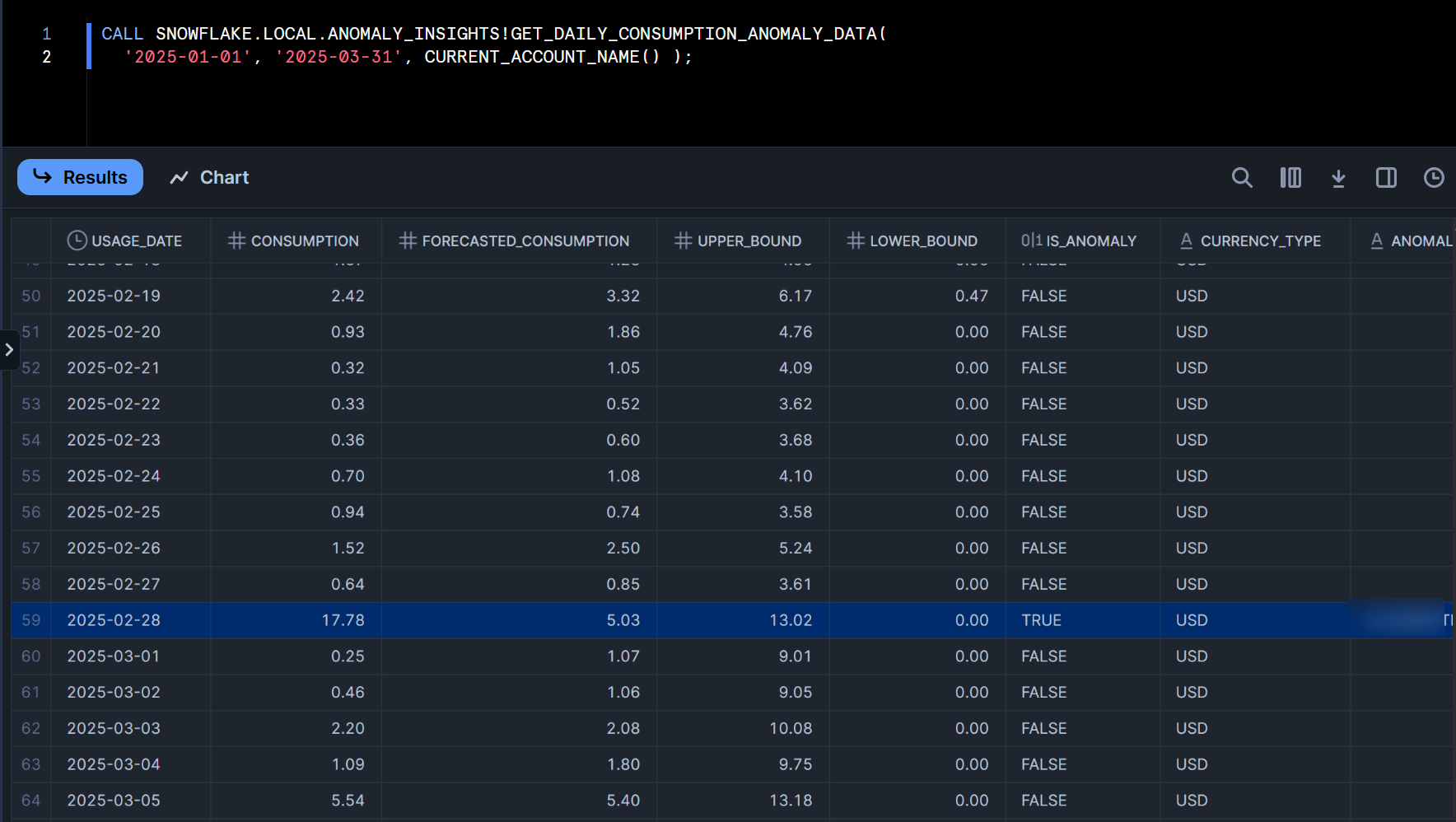The height and width of the screenshot is (822, 1456).
Task: Switch to the Chart tab
Action: tap(209, 177)
